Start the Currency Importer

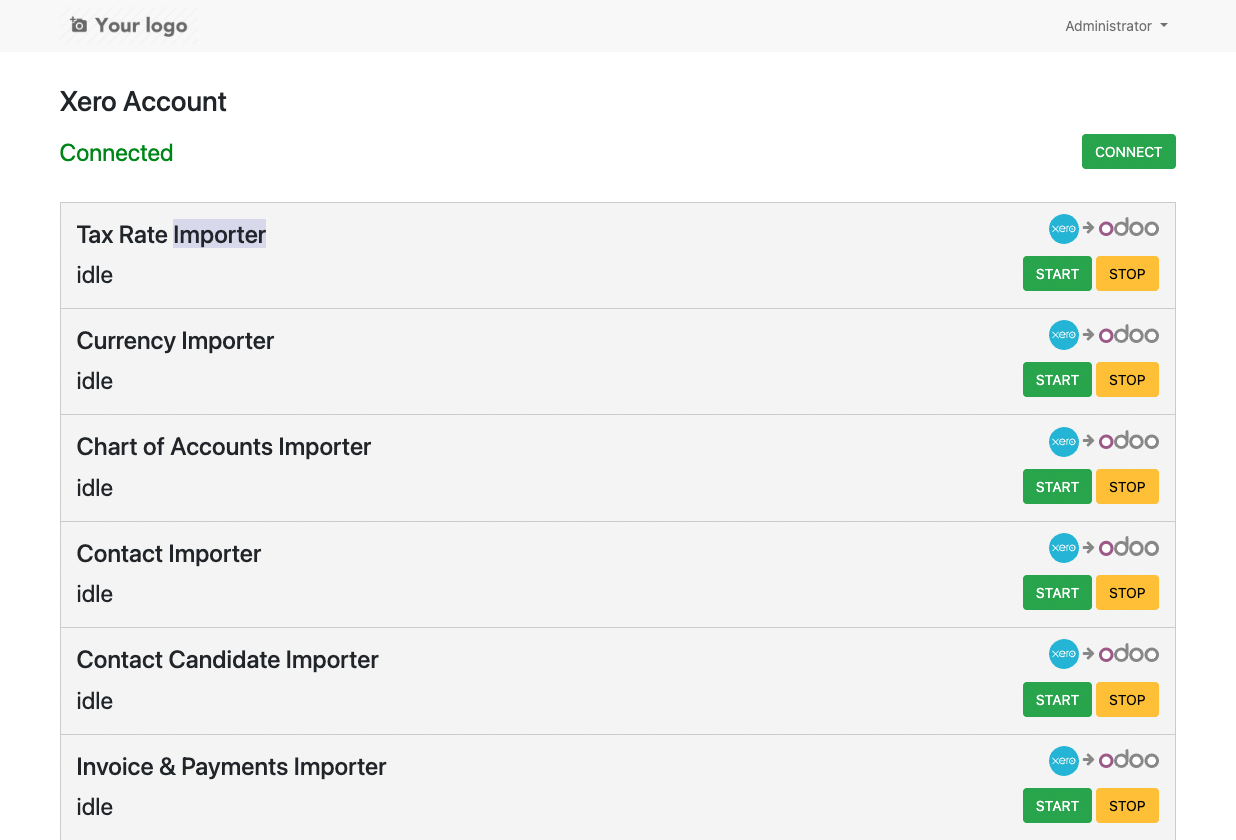click(1057, 380)
